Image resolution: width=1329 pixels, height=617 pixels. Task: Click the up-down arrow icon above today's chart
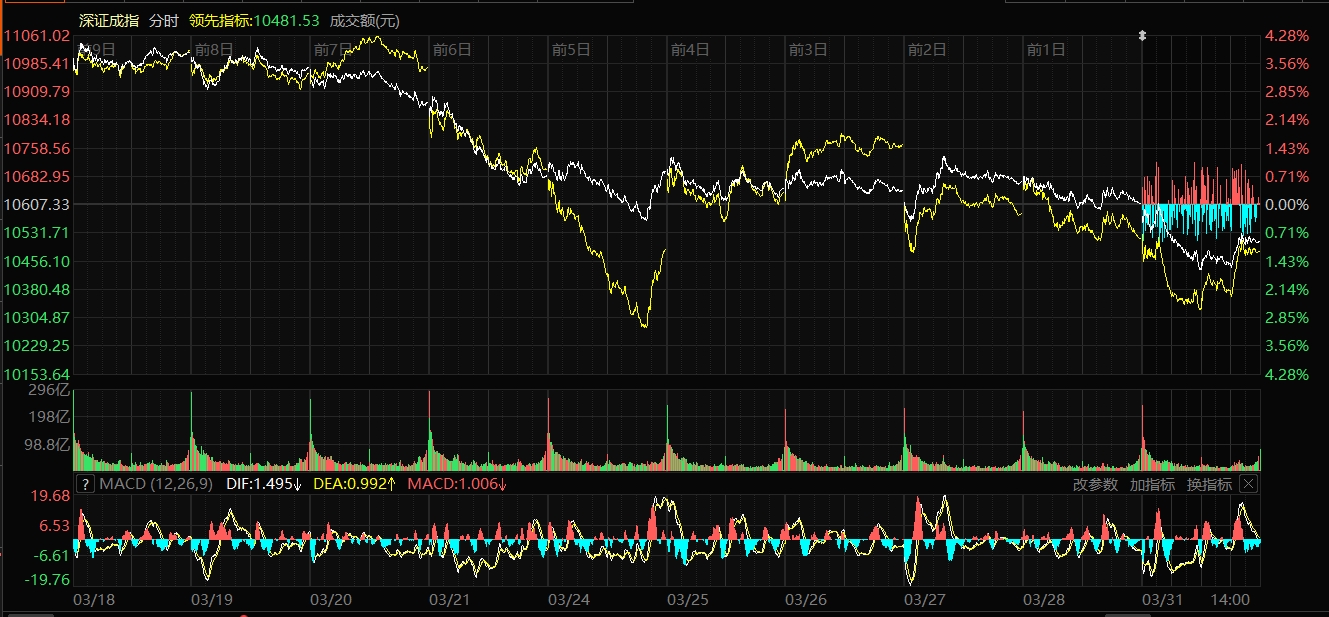[x=1143, y=36]
